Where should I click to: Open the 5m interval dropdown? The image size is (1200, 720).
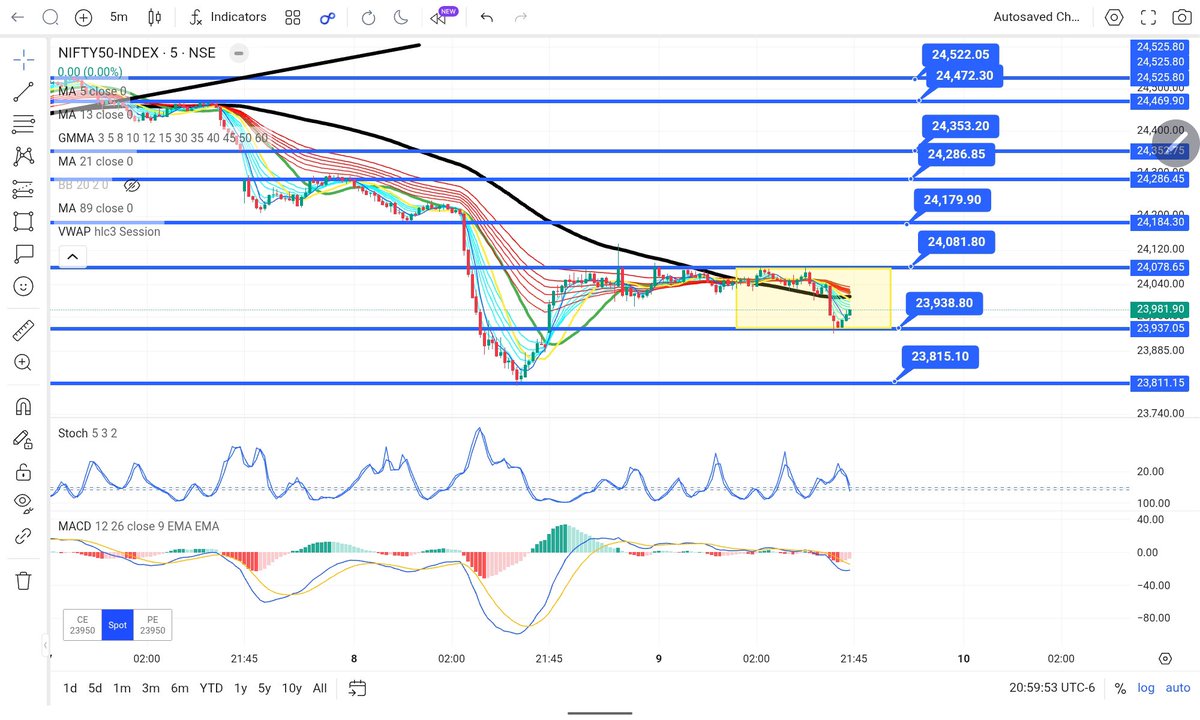click(x=119, y=17)
